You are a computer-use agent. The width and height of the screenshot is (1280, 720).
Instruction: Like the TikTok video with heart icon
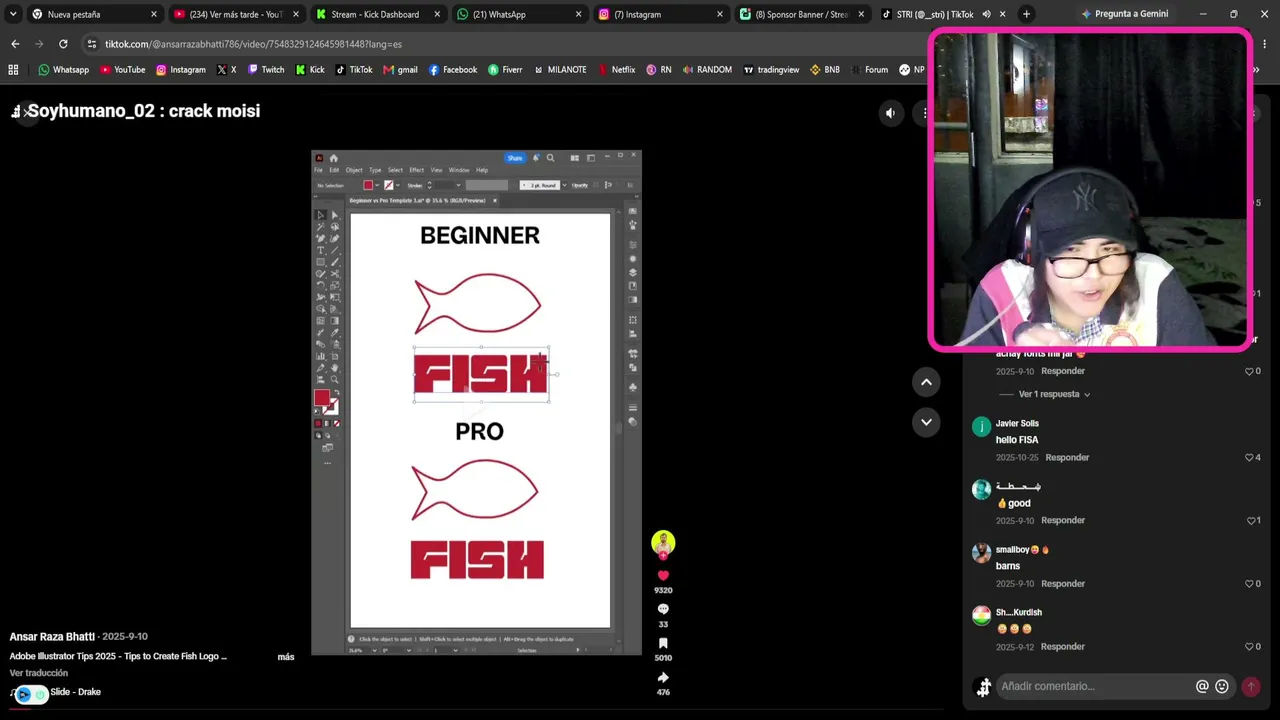click(x=663, y=576)
